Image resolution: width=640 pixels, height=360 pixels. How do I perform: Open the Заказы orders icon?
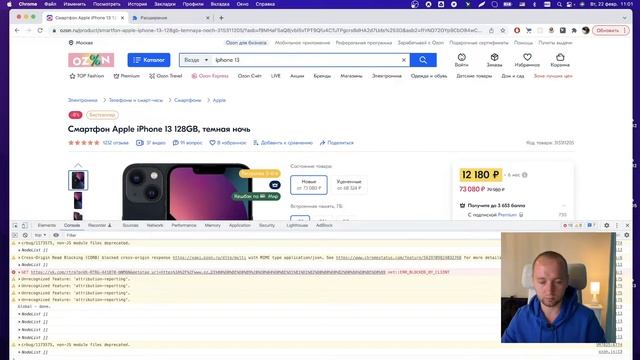(x=494, y=60)
